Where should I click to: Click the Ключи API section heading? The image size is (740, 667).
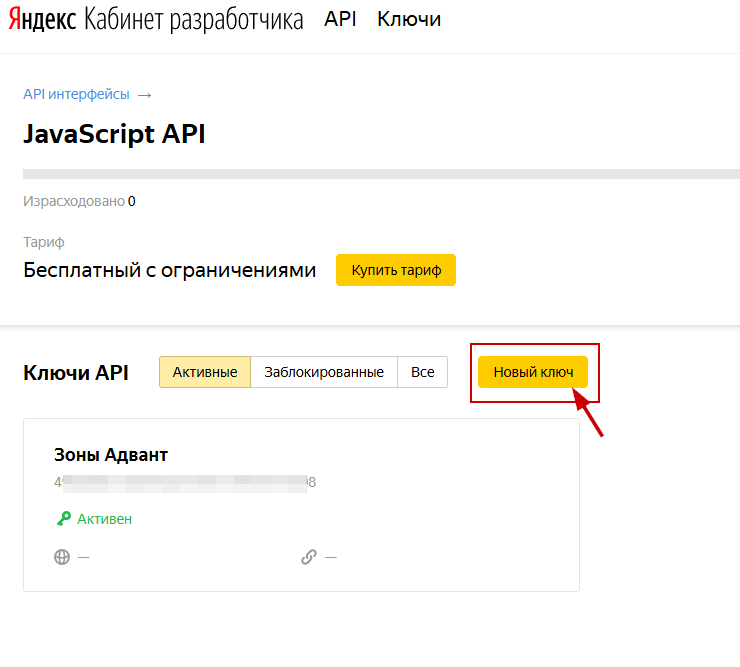pos(76,373)
